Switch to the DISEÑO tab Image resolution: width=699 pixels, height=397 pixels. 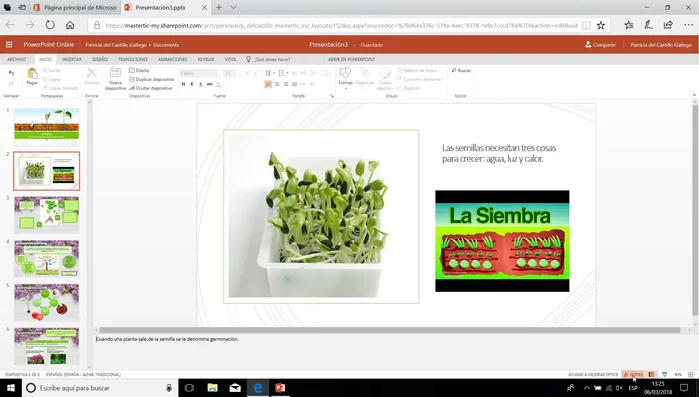click(100, 59)
